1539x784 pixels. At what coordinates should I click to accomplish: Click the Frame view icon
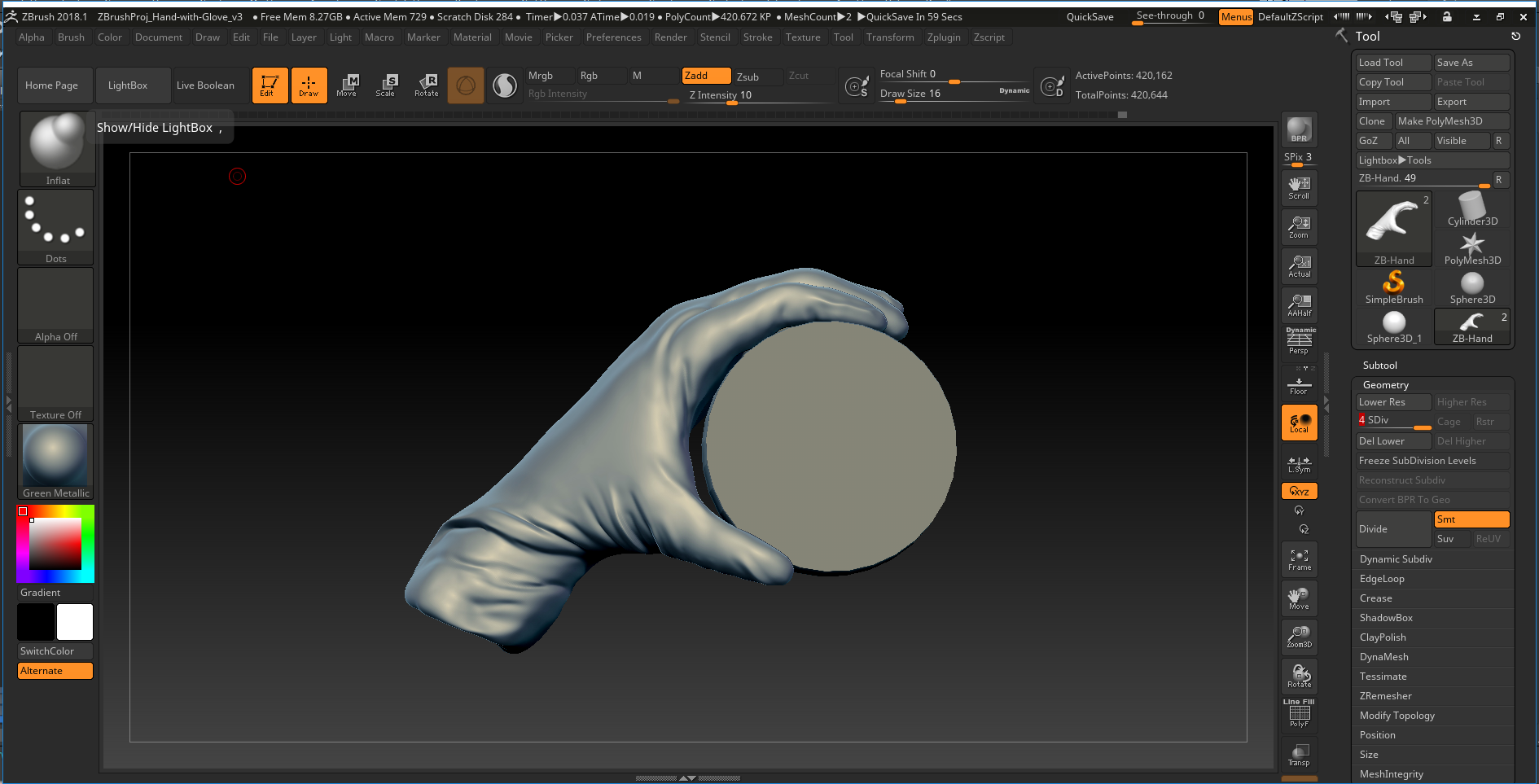(x=1299, y=559)
